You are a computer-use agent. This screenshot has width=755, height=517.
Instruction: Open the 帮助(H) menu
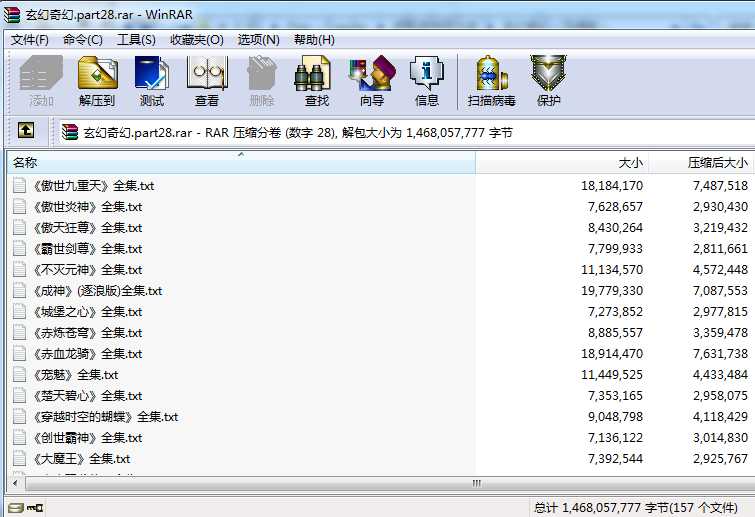click(314, 40)
